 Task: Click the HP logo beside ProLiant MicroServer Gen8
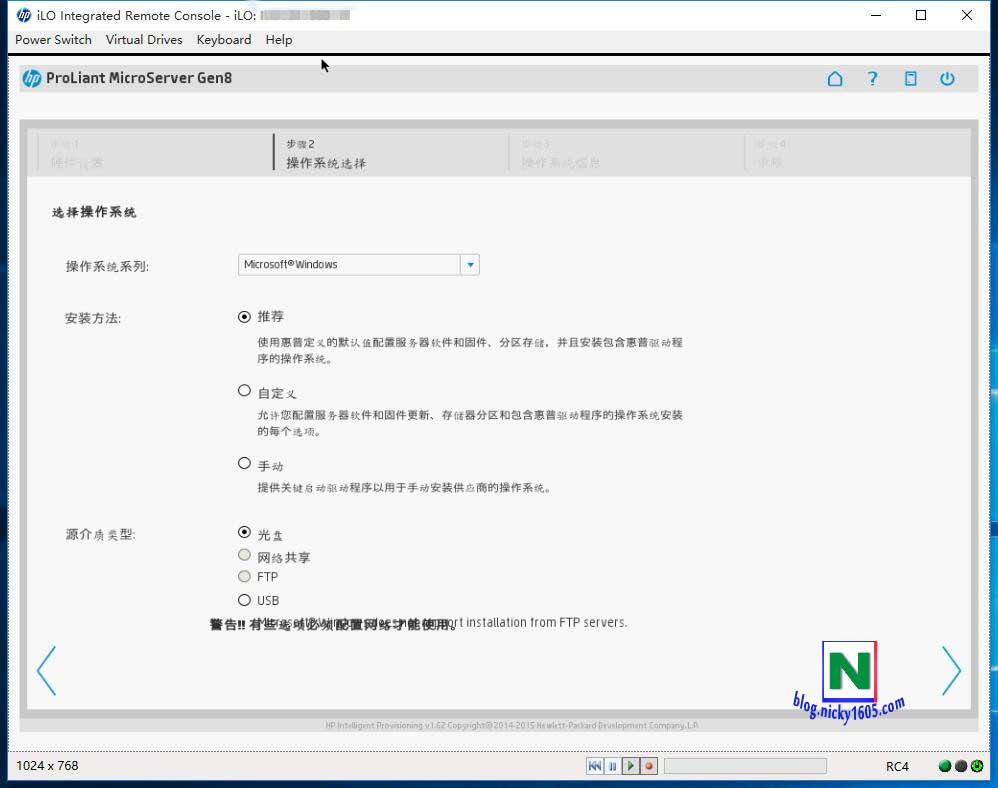click(31, 78)
